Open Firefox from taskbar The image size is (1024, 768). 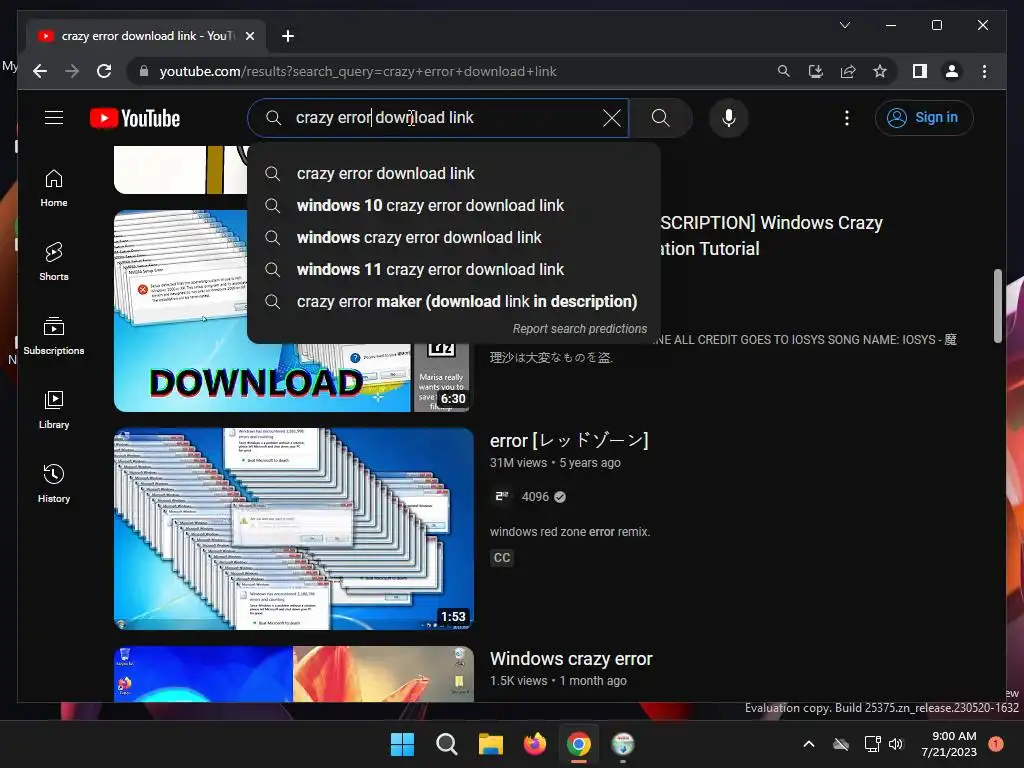[535, 744]
